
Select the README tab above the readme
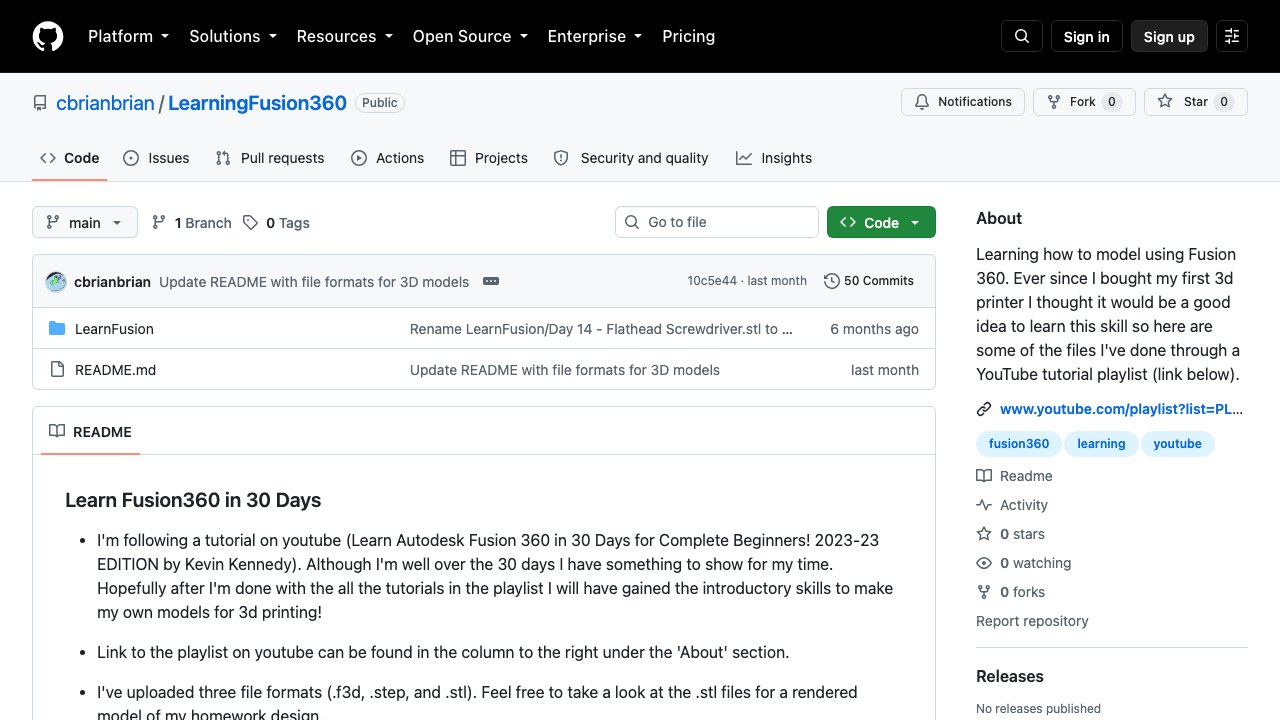point(90,432)
